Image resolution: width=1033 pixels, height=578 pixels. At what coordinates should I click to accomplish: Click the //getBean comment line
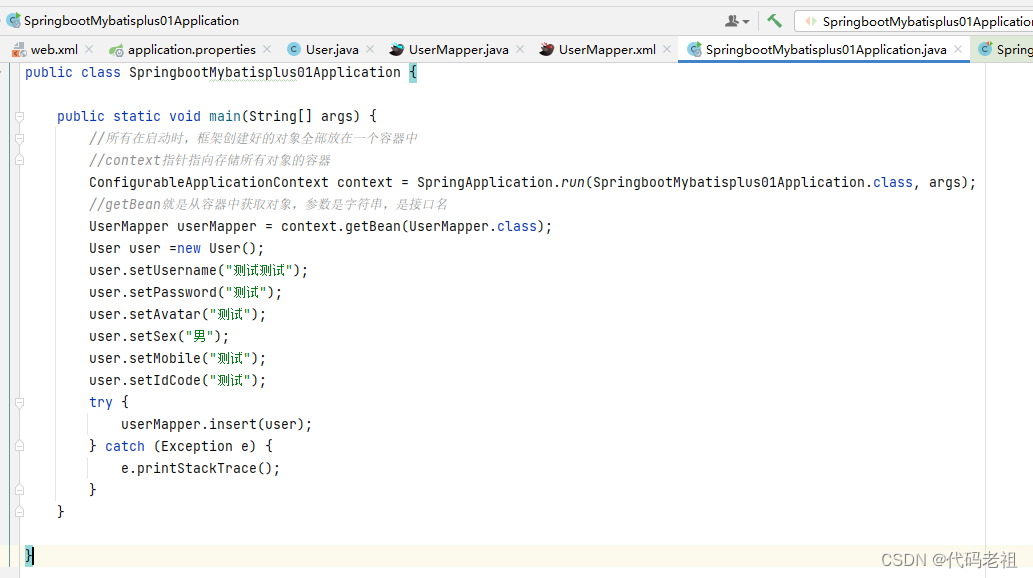(268, 204)
